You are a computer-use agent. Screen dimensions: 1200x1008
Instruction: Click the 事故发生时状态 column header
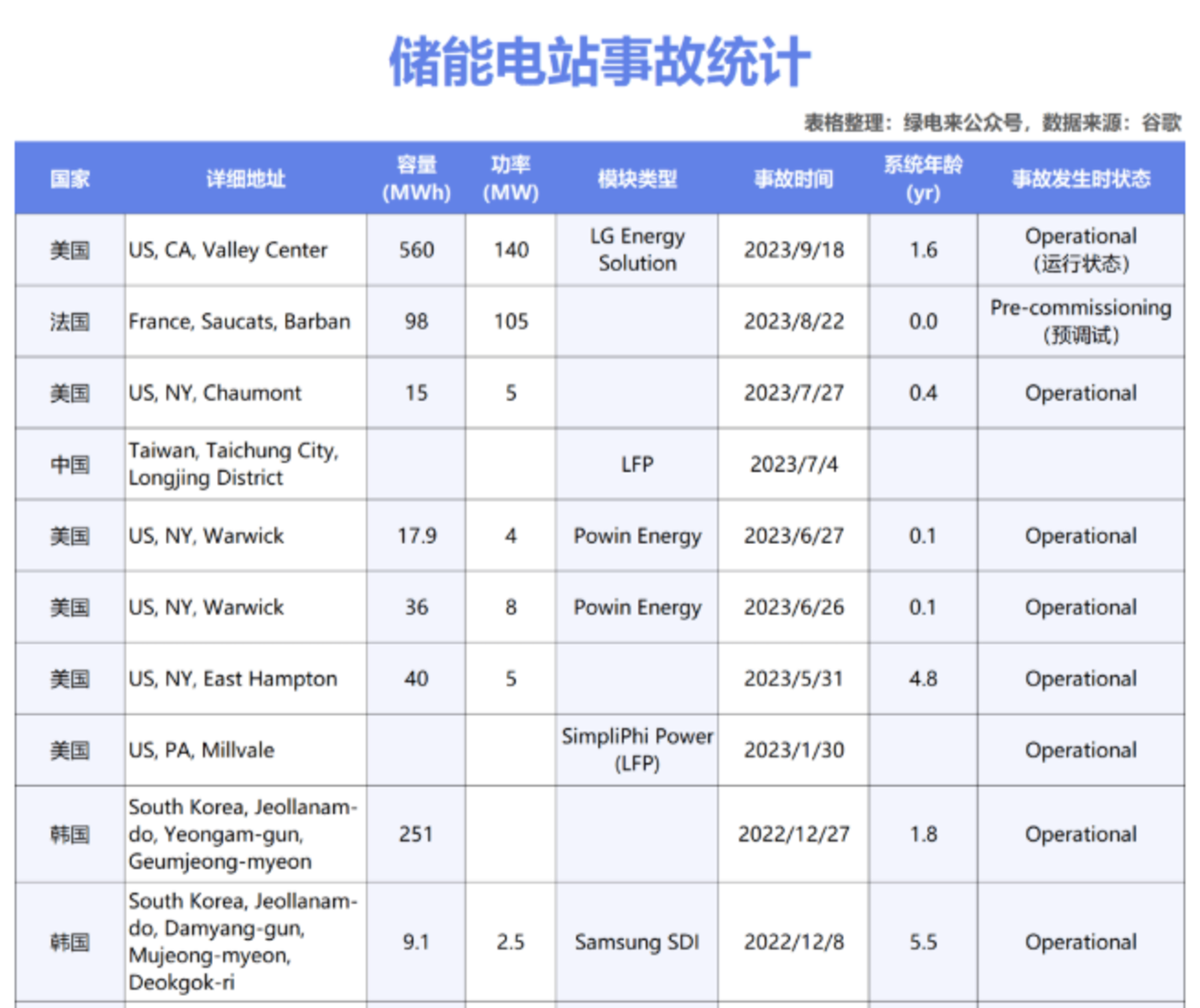(1081, 178)
